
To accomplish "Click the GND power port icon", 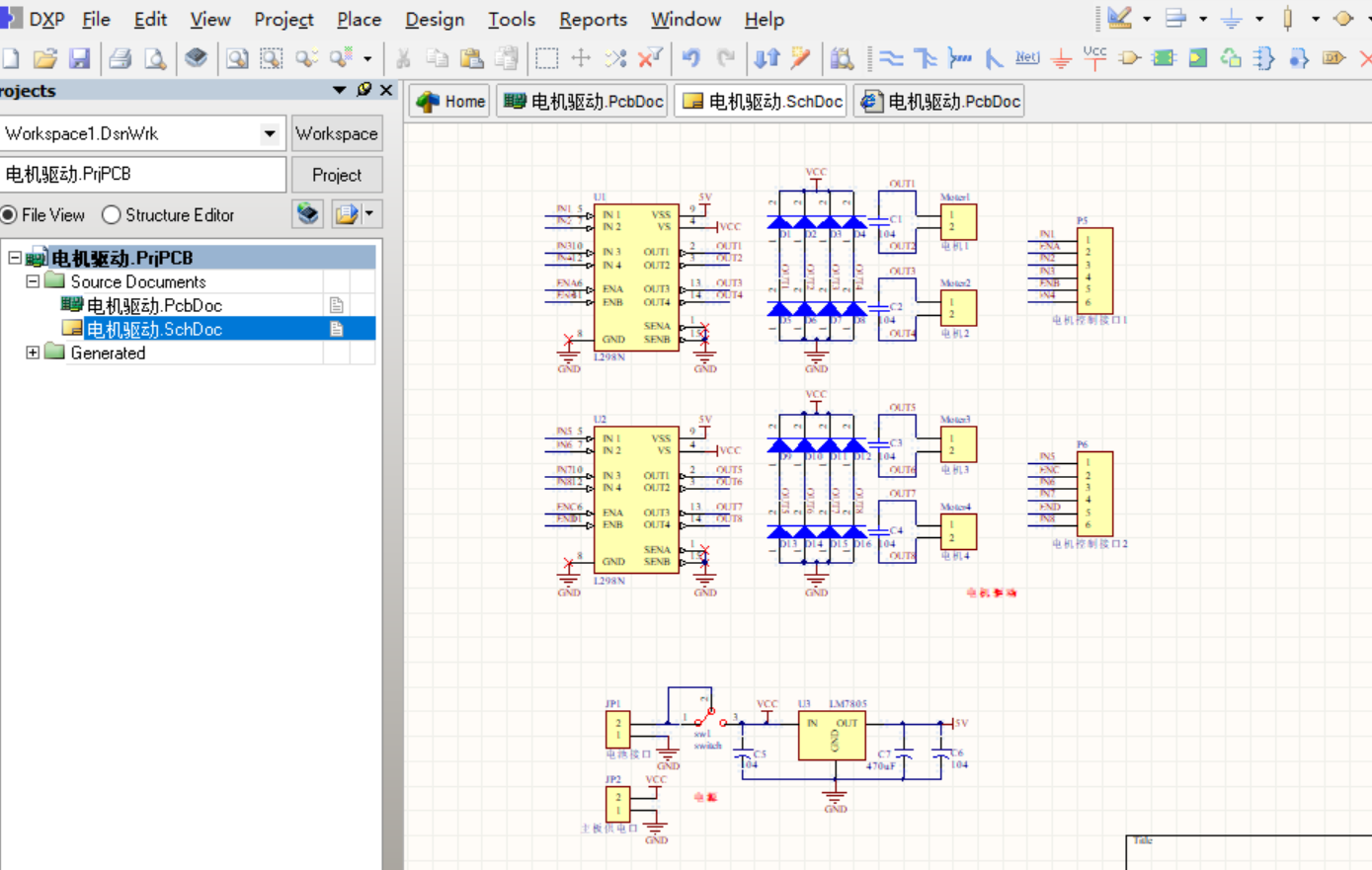I will click(1062, 59).
